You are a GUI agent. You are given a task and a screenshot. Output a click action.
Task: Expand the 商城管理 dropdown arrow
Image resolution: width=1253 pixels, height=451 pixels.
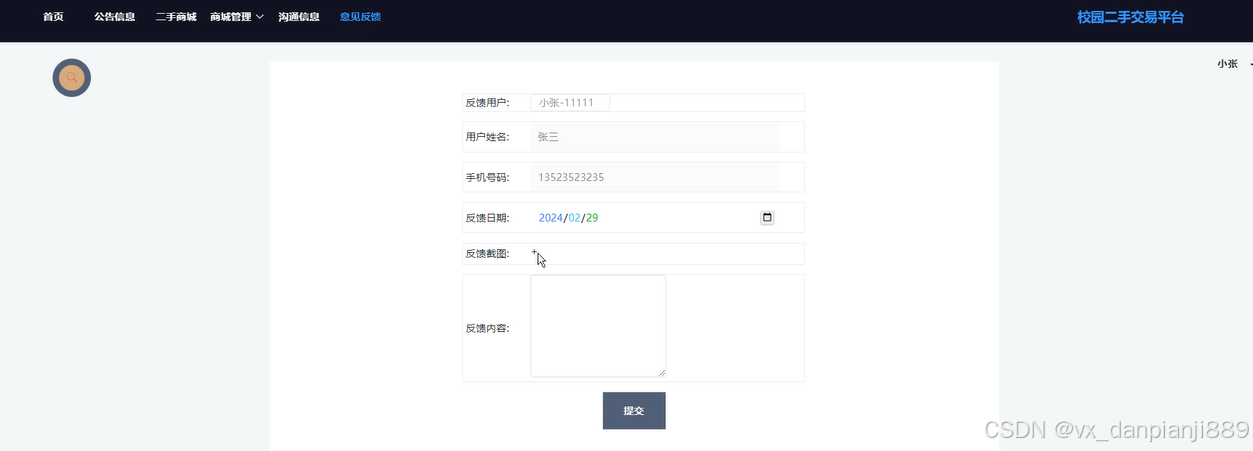click(260, 17)
